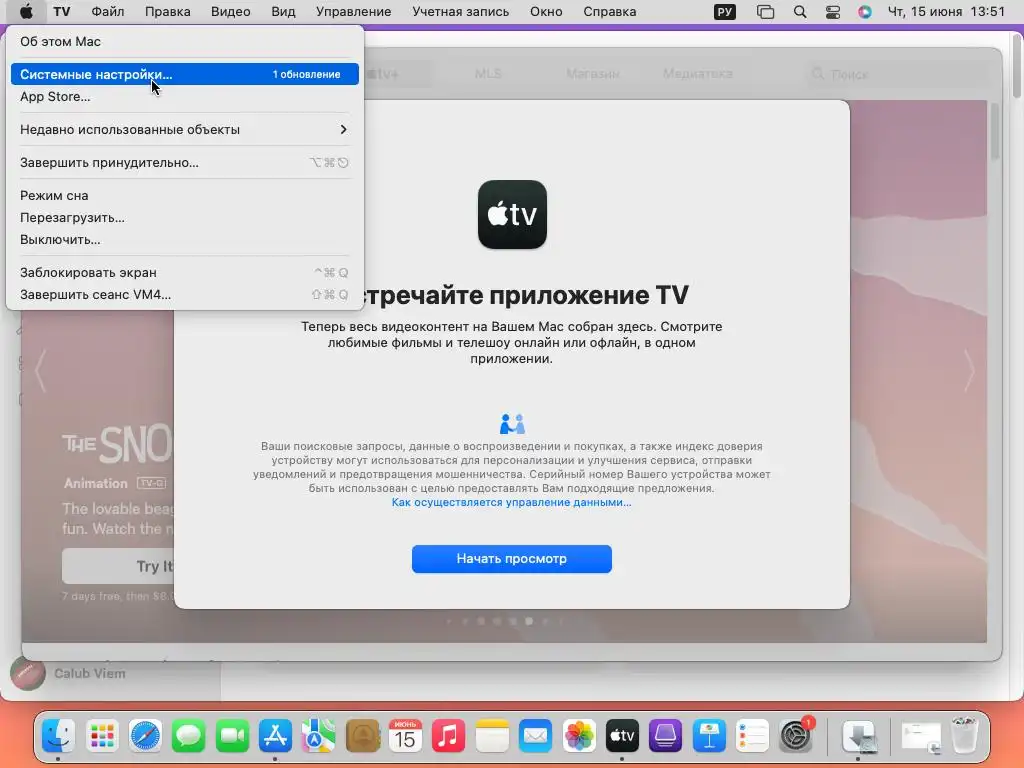The image size is (1024, 768).
Task: Expand Недавно использованные объекты submenu
Action: (x=185, y=129)
